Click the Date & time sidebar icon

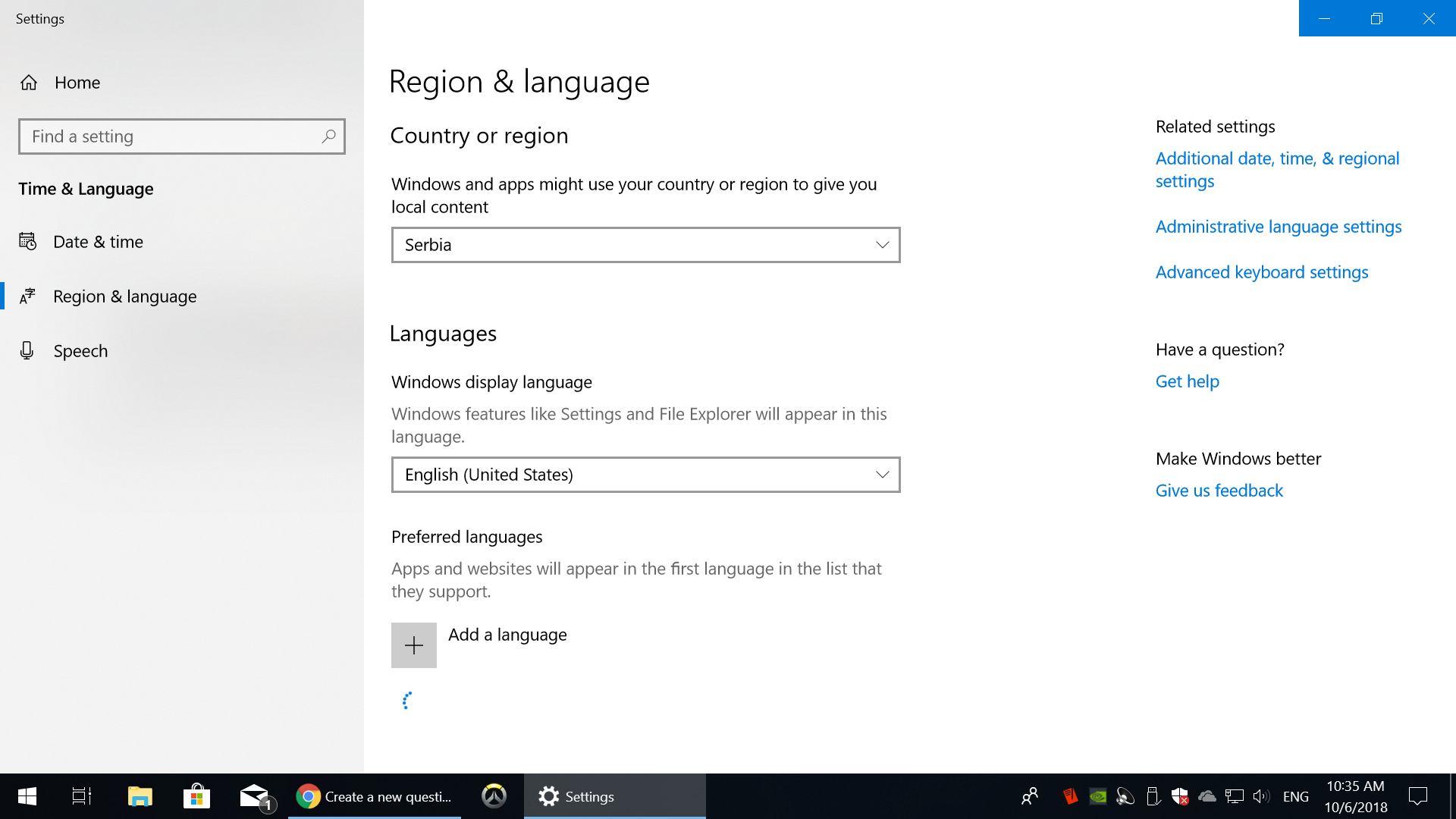click(28, 241)
